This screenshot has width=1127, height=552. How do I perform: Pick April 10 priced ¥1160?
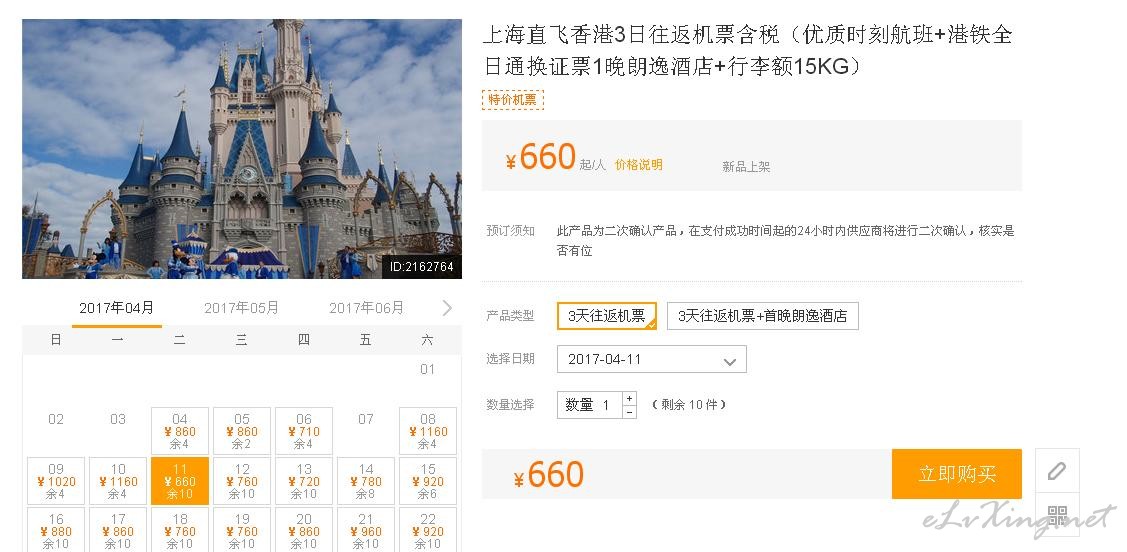[x=118, y=481]
